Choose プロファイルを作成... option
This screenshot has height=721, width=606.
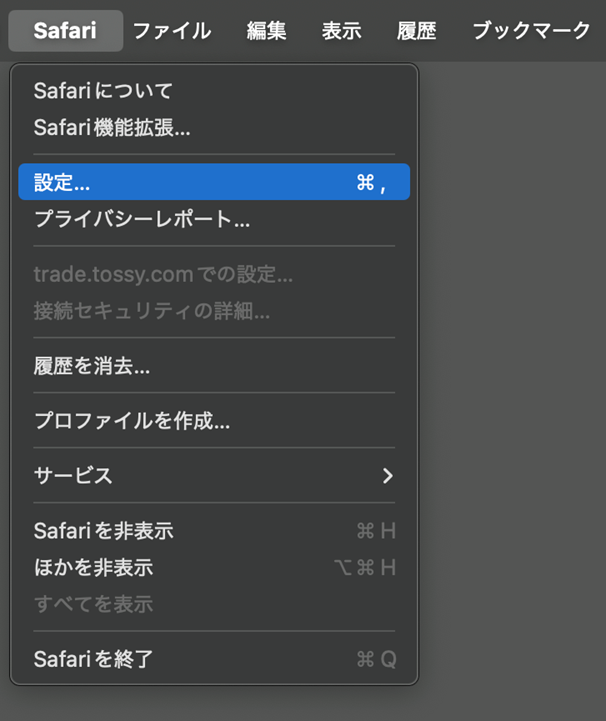pos(132,421)
